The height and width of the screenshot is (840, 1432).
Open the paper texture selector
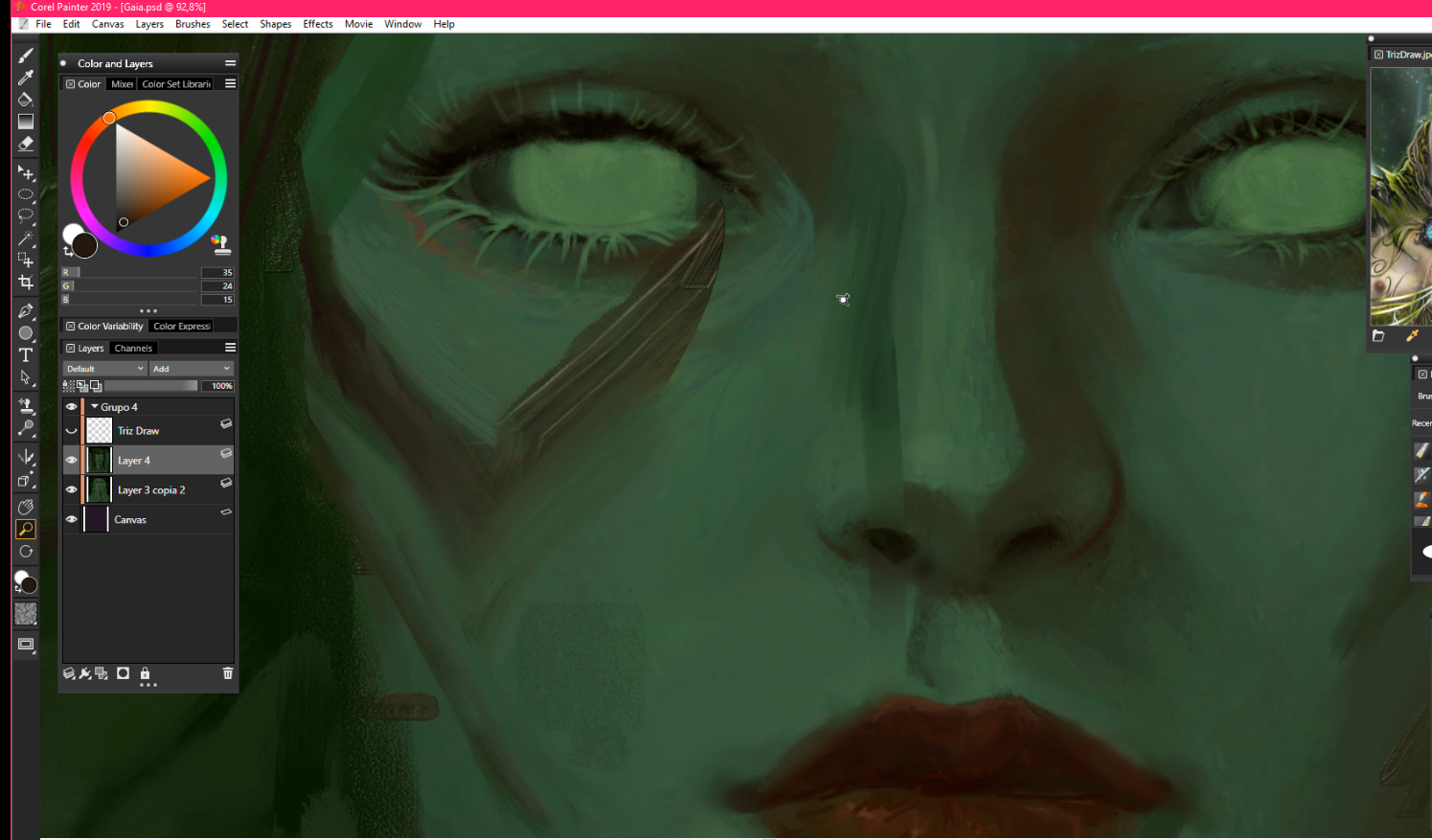(26, 614)
